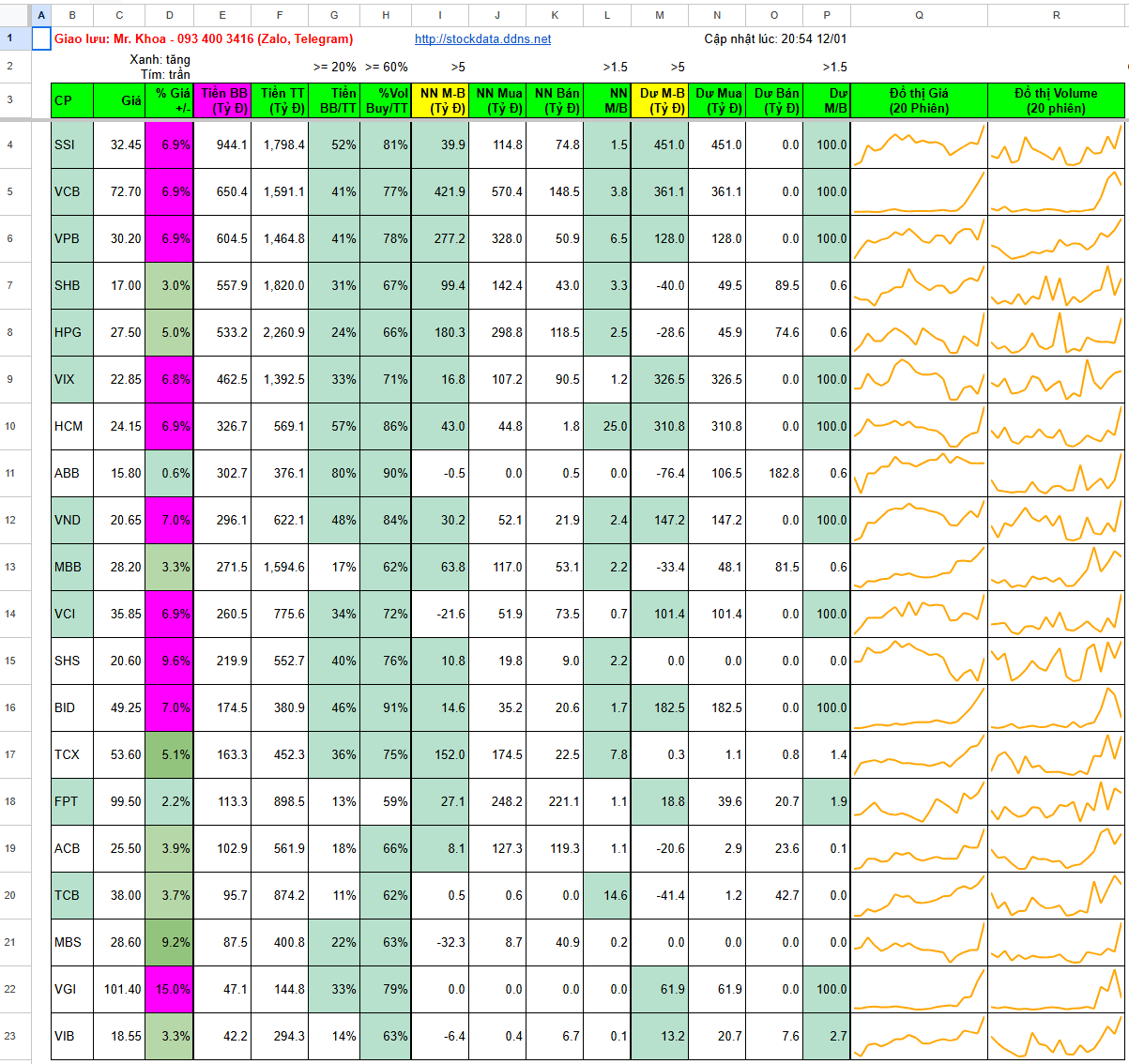Select the SSI ticker cell
Viewport: 1129px width, 1064px height.
point(72,144)
